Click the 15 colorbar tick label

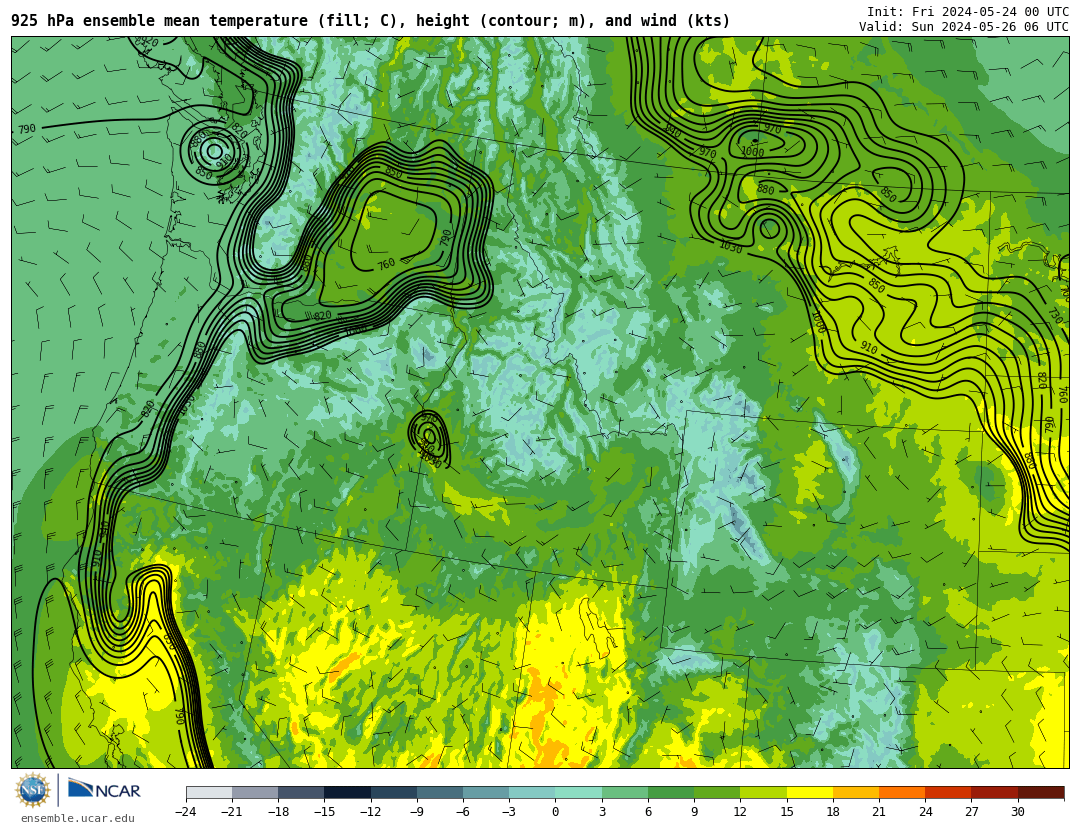787,812
